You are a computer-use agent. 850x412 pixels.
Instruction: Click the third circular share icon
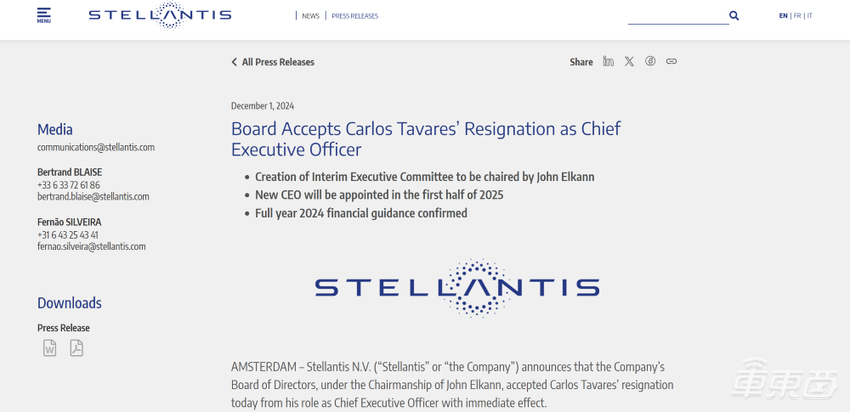pos(650,62)
